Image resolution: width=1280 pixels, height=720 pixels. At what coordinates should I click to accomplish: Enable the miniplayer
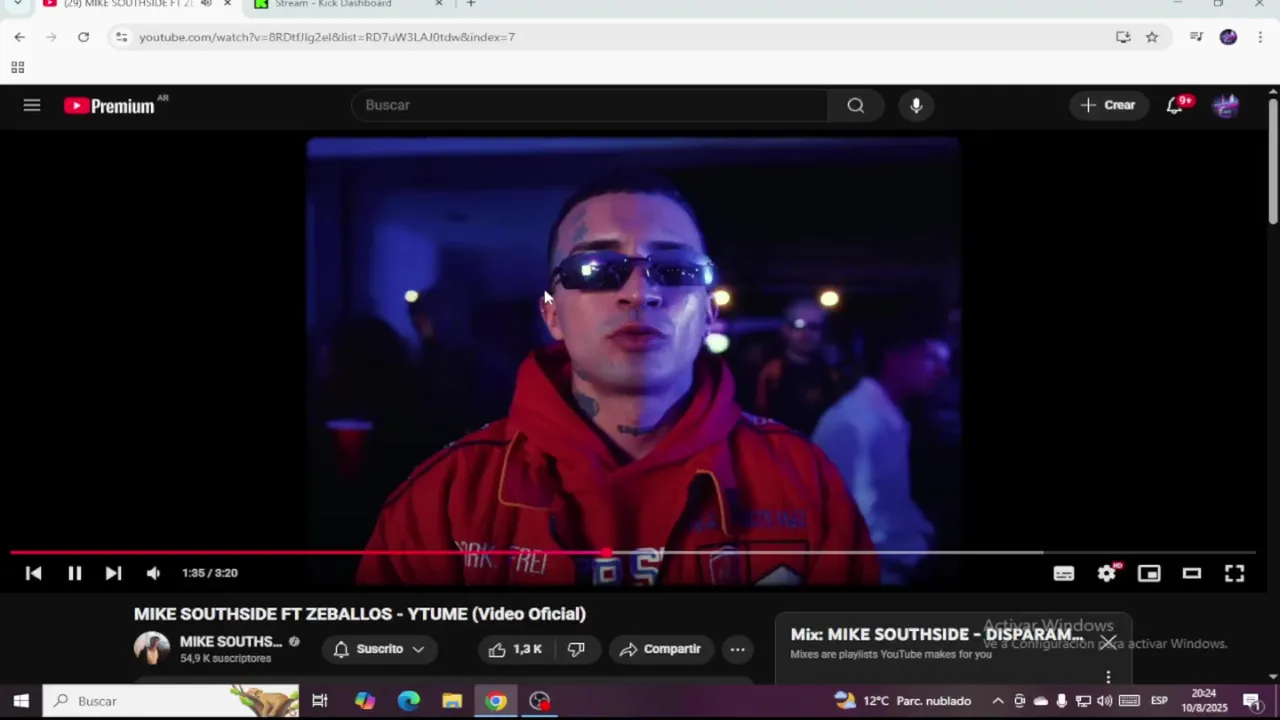1149,573
